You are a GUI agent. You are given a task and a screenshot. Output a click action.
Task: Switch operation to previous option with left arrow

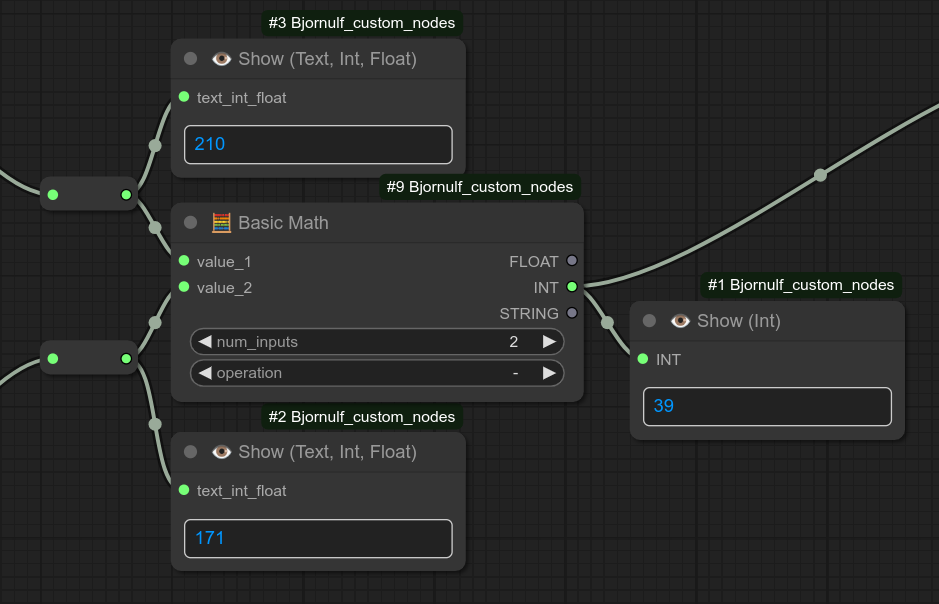205,373
